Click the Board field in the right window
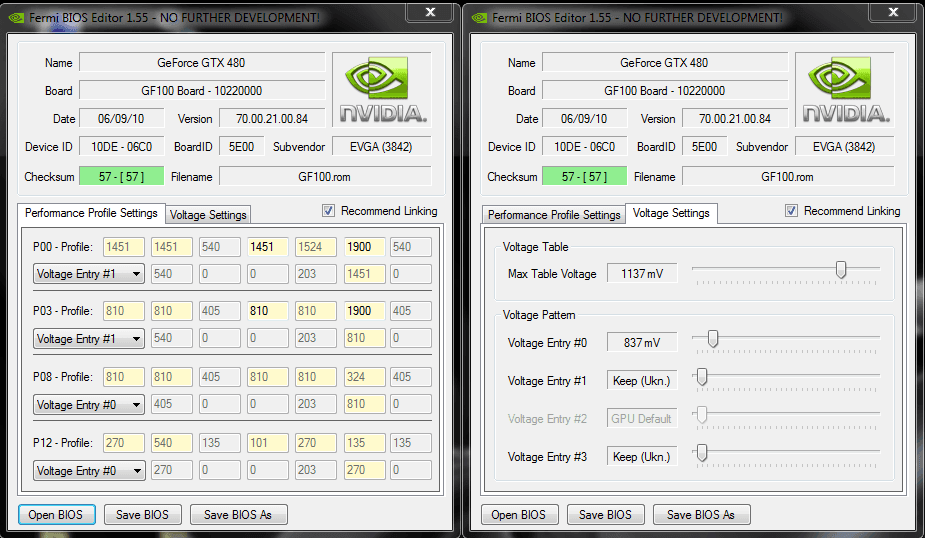The height and width of the screenshot is (538, 925). click(665, 91)
